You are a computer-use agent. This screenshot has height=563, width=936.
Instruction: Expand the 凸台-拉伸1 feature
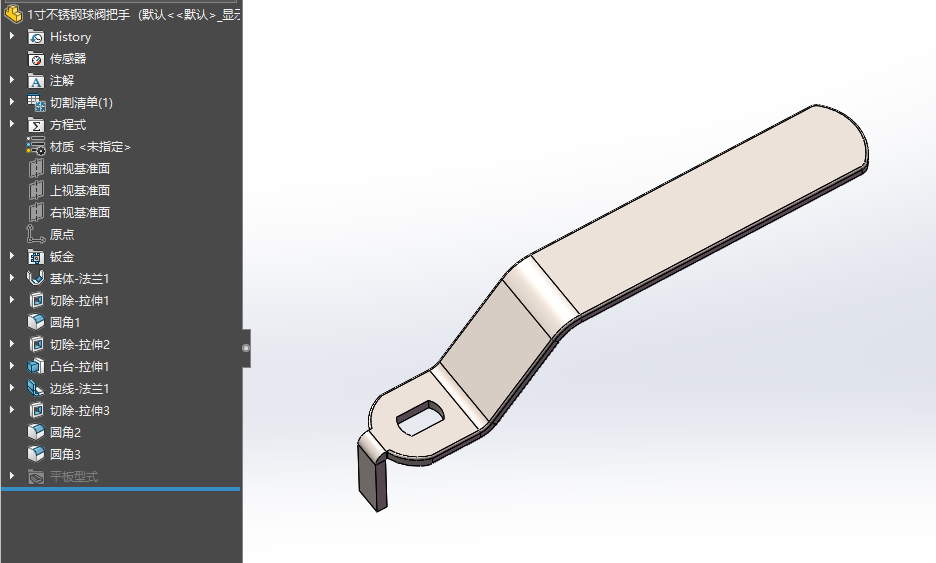[12, 366]
